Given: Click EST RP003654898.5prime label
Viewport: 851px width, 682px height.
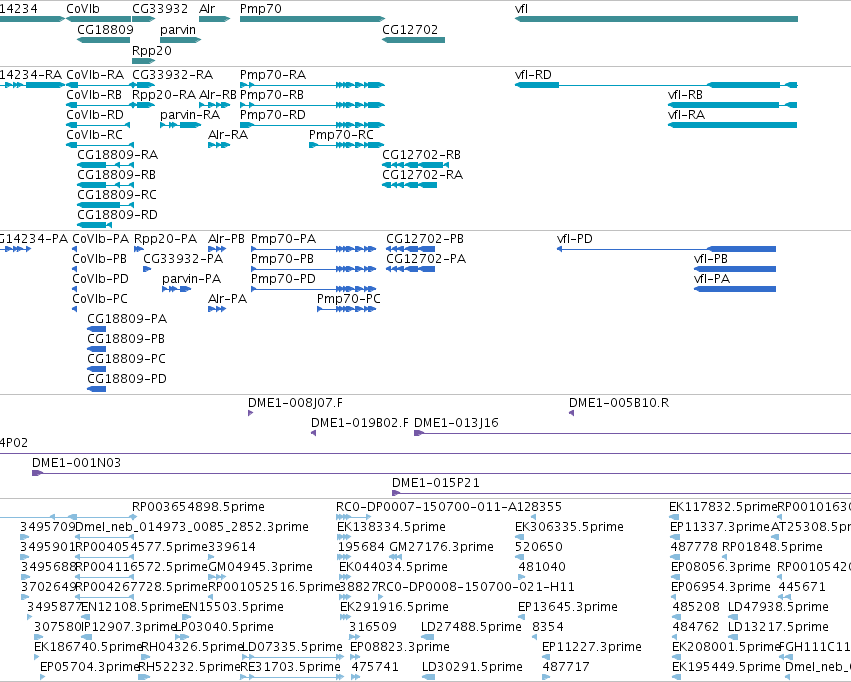Looking at the screenshot, I should tap(198, 507).
